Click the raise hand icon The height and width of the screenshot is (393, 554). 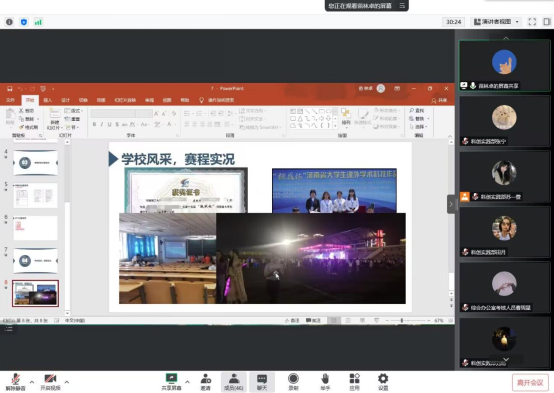tap(325, 382)
